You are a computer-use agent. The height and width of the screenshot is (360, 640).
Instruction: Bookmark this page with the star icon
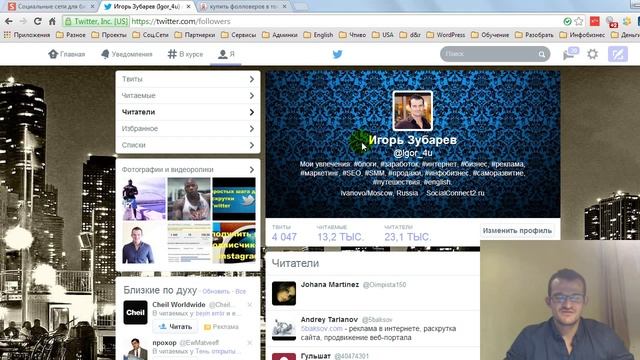579,21
